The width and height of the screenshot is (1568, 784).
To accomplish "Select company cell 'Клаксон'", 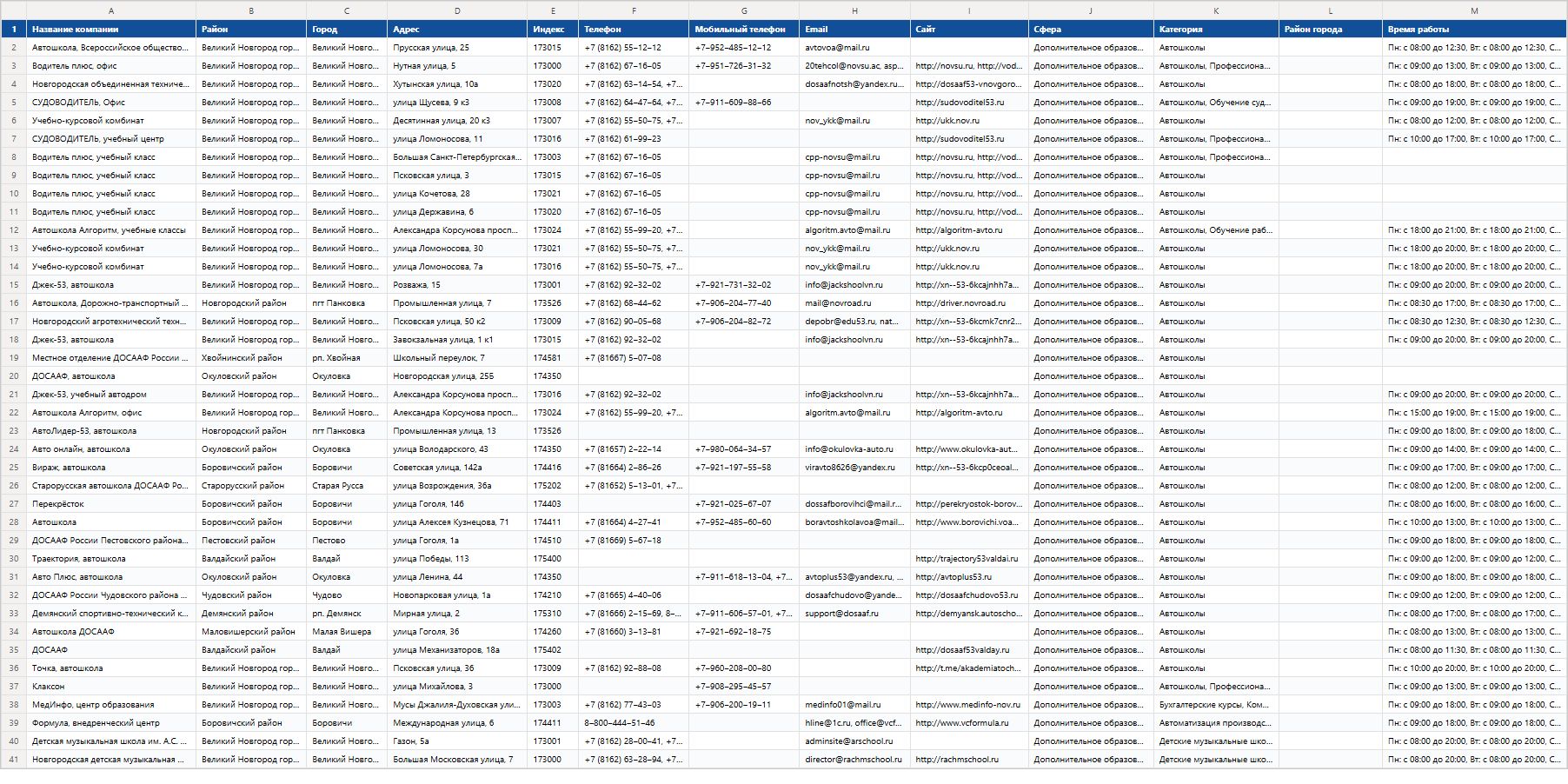I will coord(111,687).
